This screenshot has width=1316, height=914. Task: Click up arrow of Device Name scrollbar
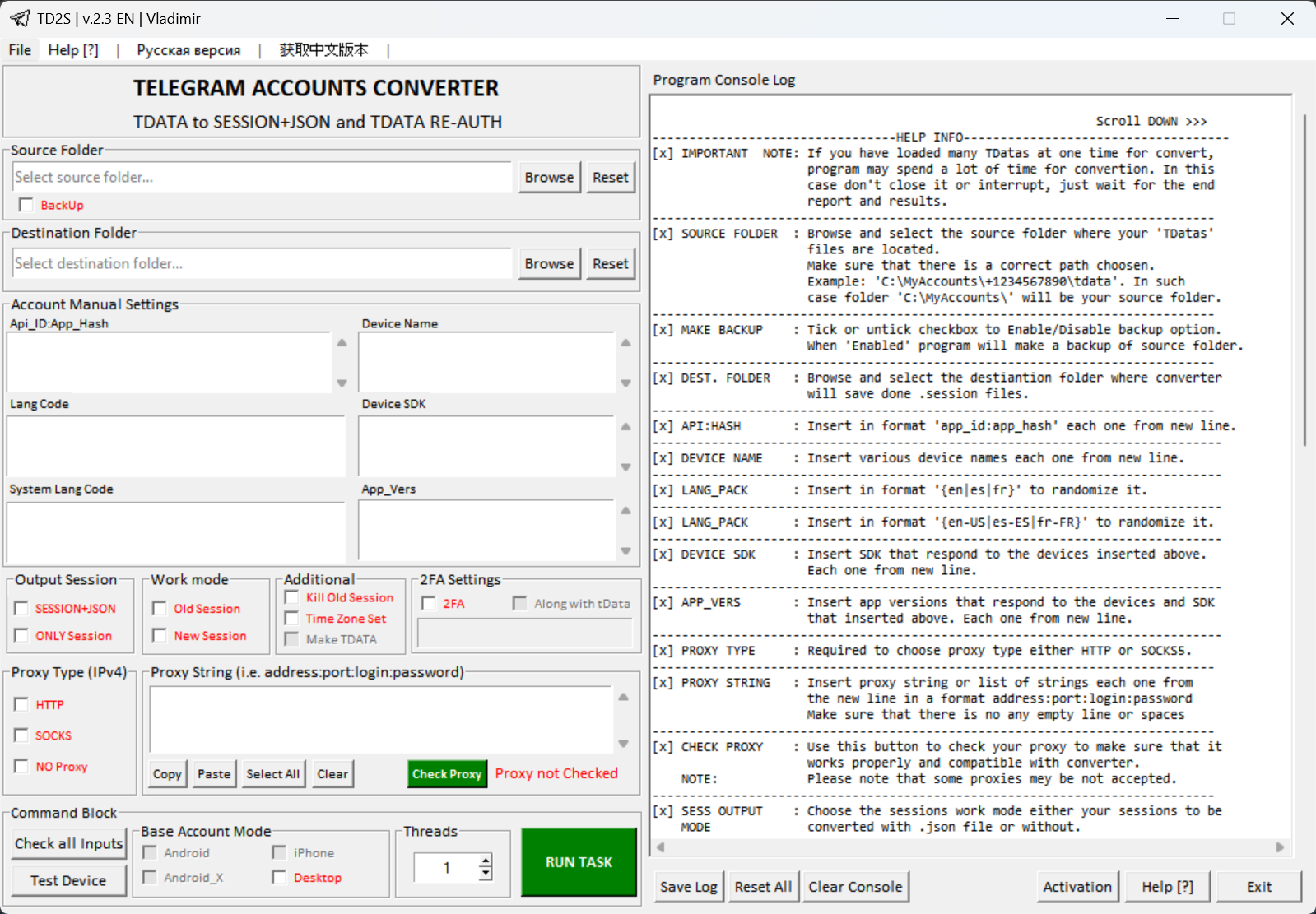[x=625, y=342]
